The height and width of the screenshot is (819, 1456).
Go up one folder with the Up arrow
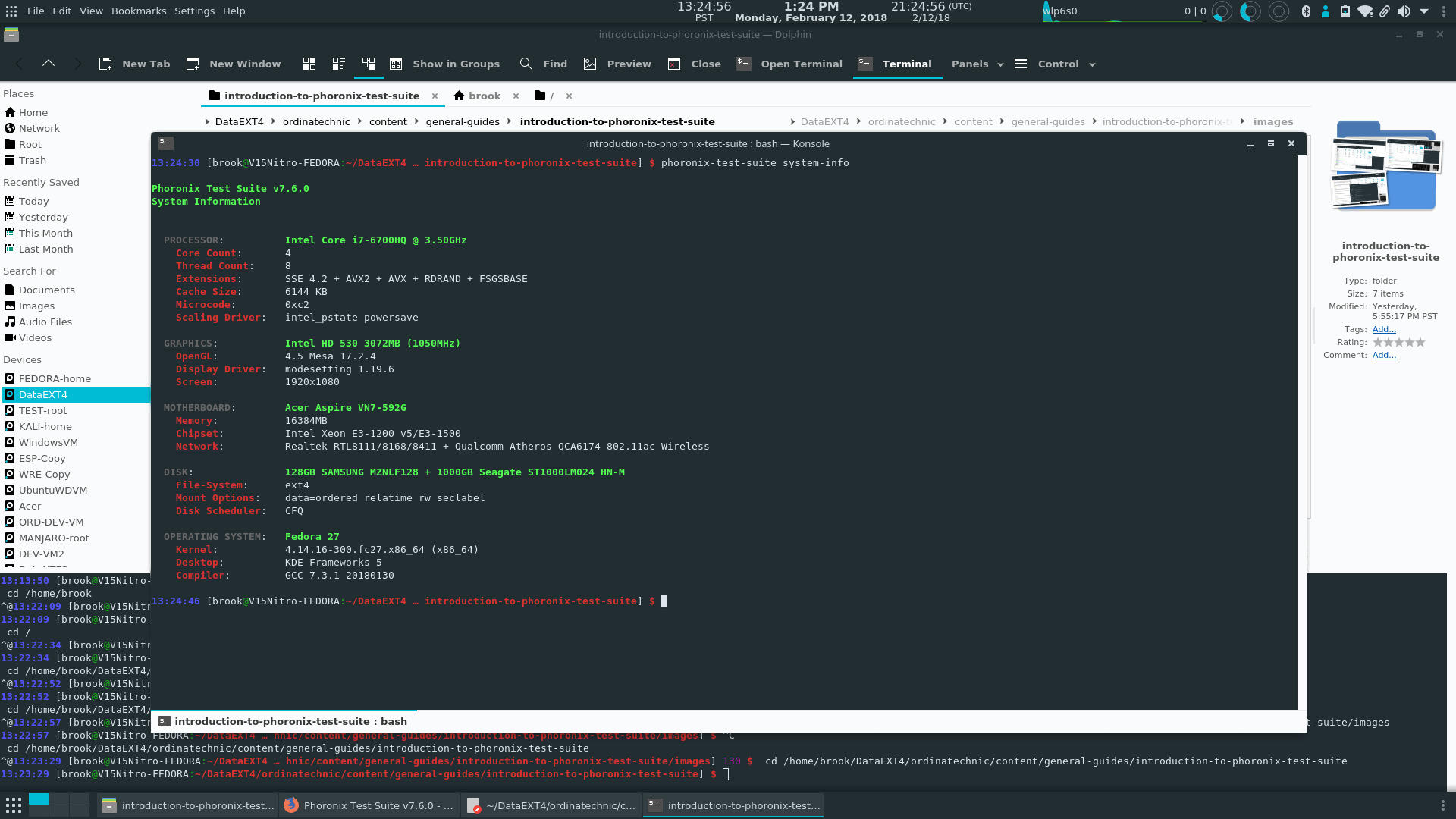[49, 64]
